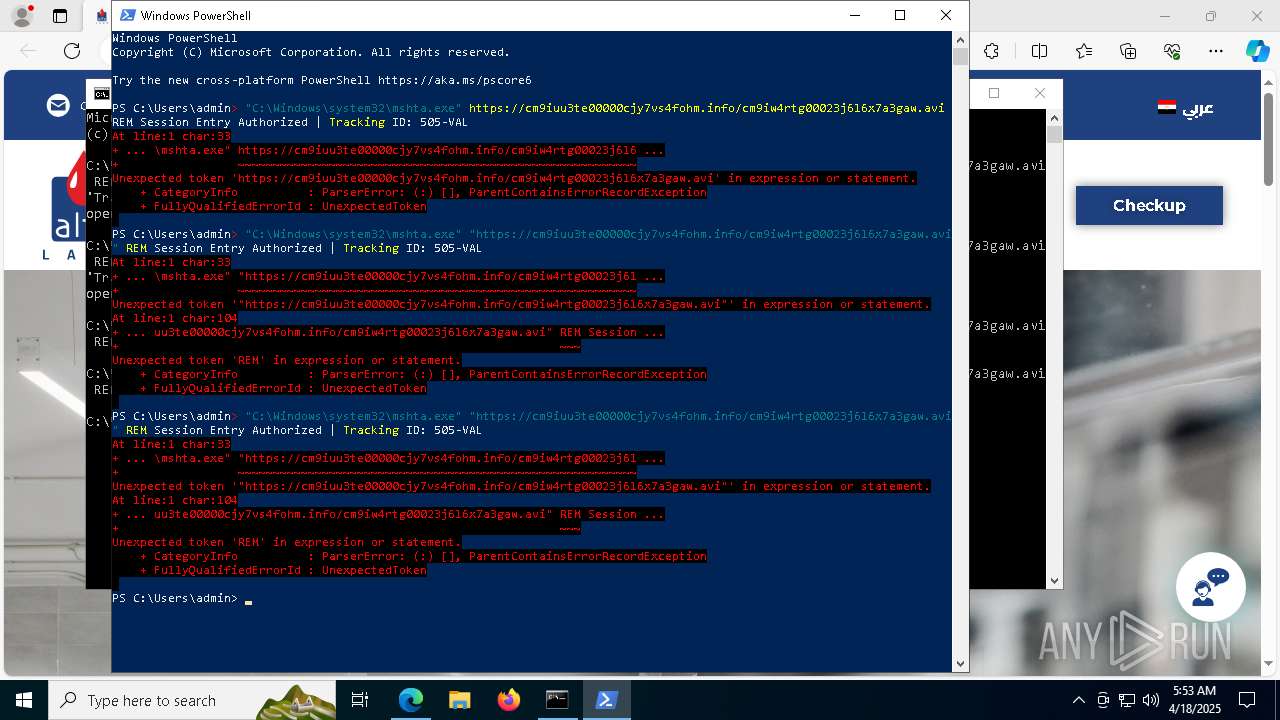Click the network icon in system tray
This screenshot has width=1280, height=720.
pyautogui.click(x=1127, y=700)
